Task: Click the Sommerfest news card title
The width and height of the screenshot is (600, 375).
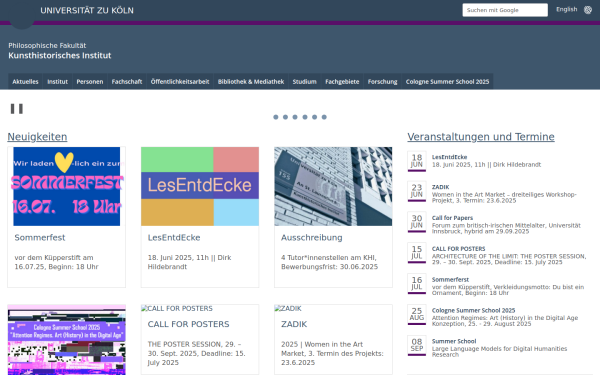Action: 40,238
